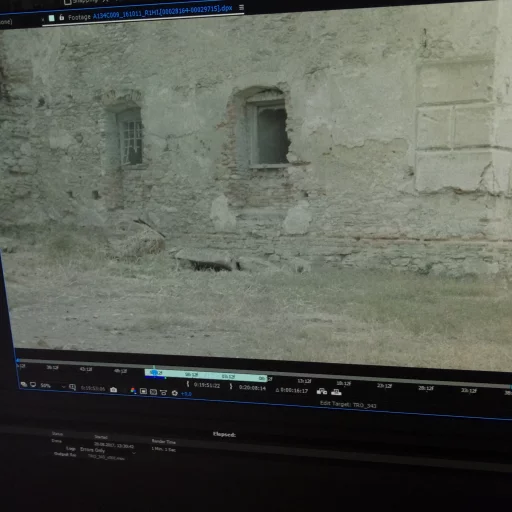Click the blue +0.0 exposure value
The image size is (512, 512).
pyautogui.click(x=186, y=394)
